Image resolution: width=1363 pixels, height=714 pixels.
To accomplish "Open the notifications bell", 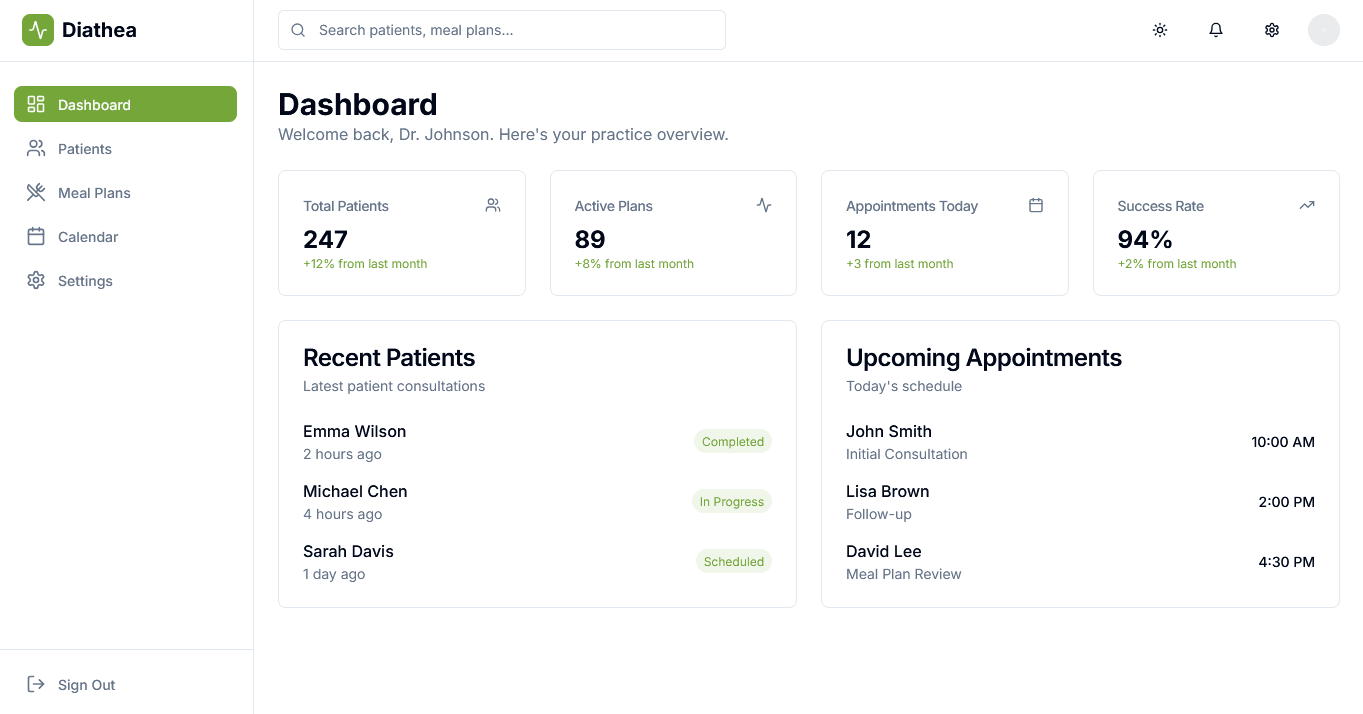I will pos(1216,30).
